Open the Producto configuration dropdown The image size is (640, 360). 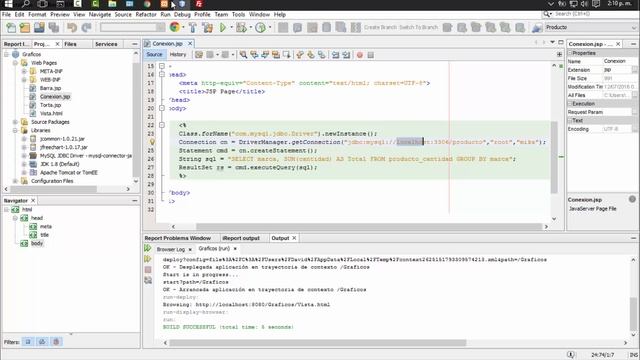coord(591,27)
